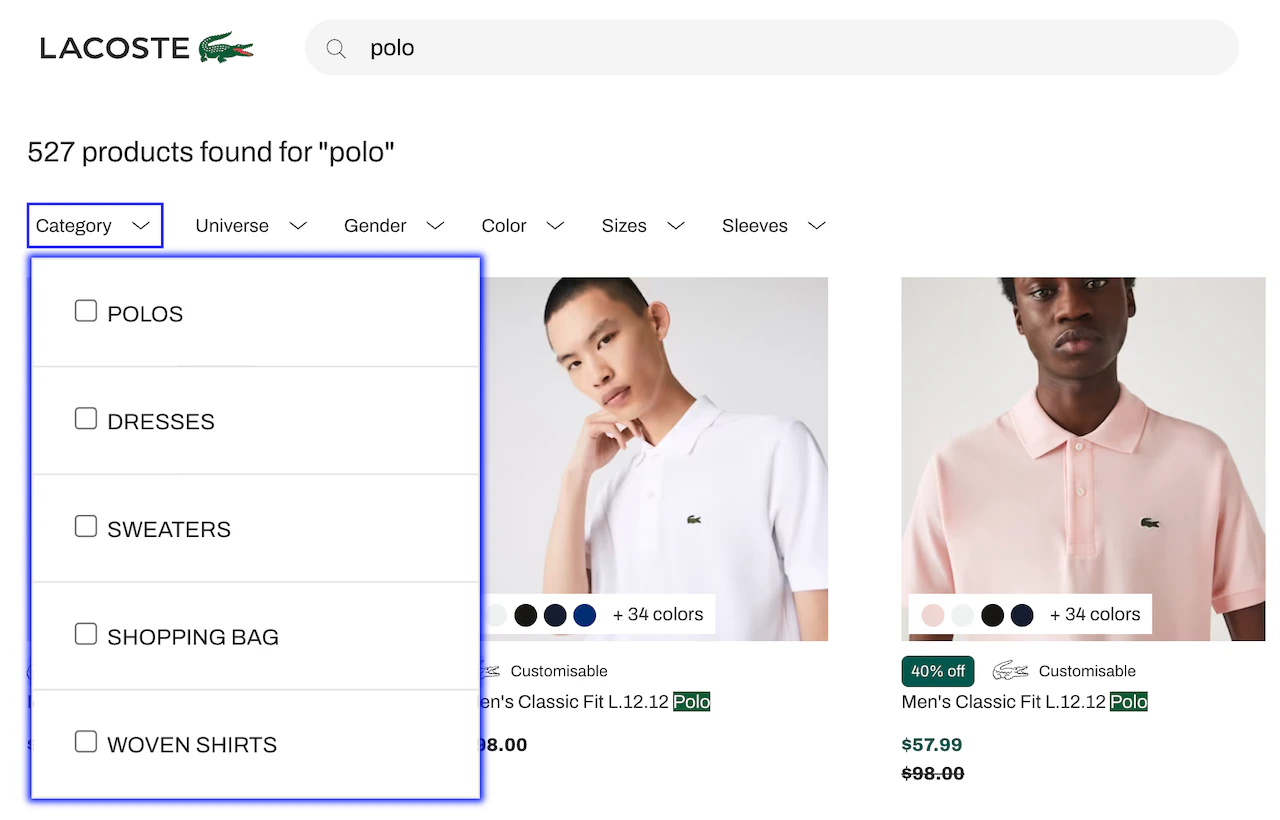The height and width of the screenshot is (820, 1280).
Task: Enable the DRESSES filter
Action: point(85,418)
